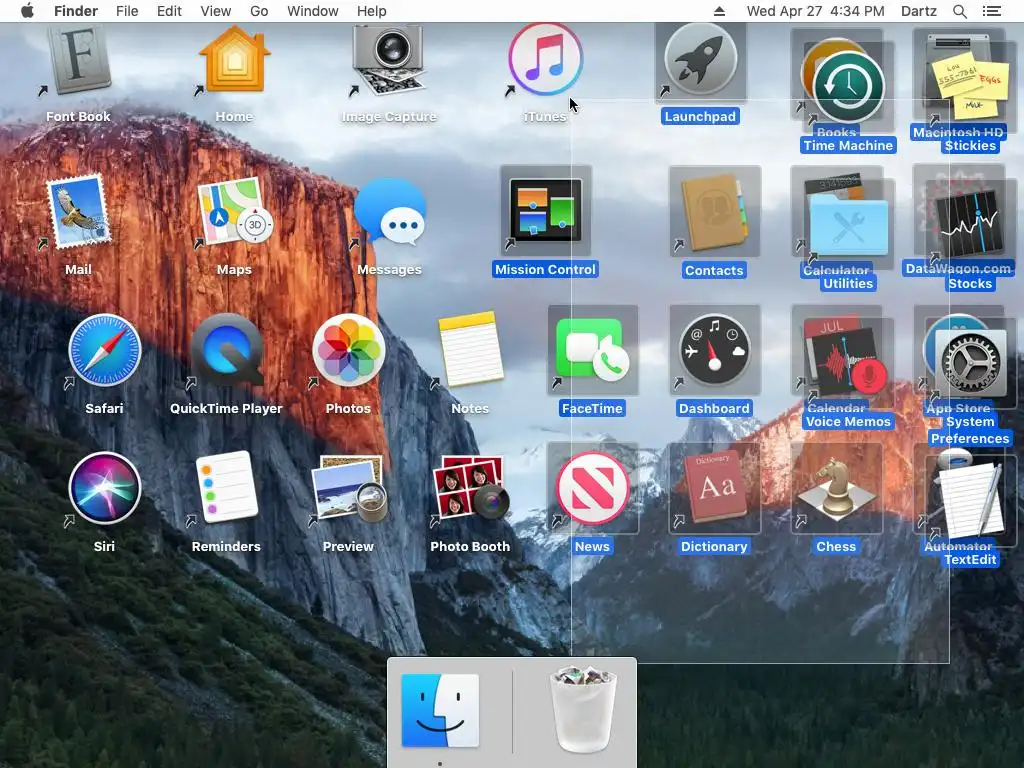Select the Photos flower icon
This screenshot has height=768, width=1024.
tap(348, 351)
